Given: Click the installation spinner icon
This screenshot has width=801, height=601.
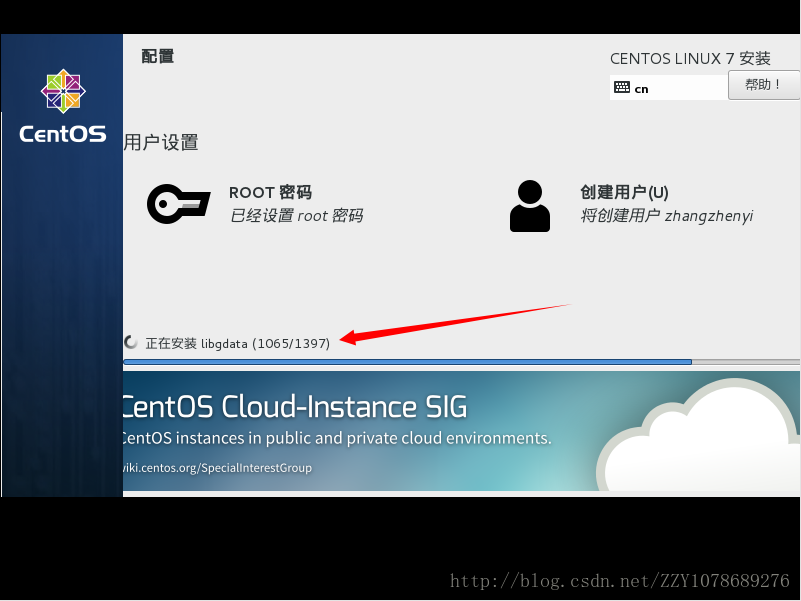Looking at the screenshot, I should [131, 342].
